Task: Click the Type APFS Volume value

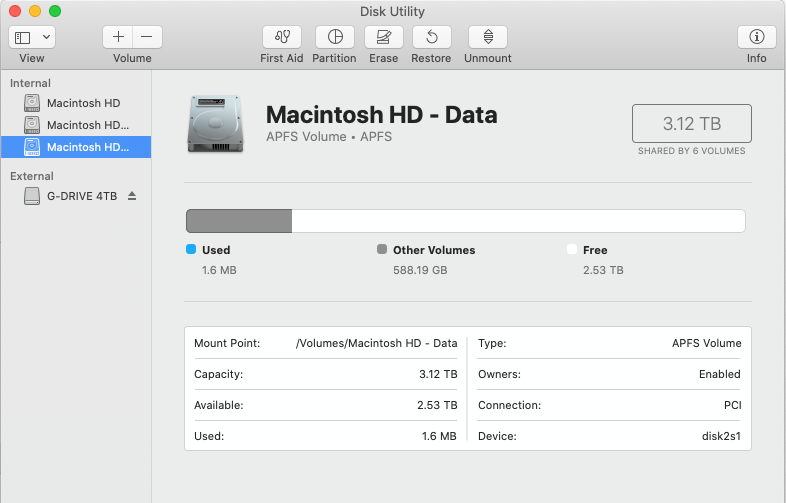Action: 707,343
